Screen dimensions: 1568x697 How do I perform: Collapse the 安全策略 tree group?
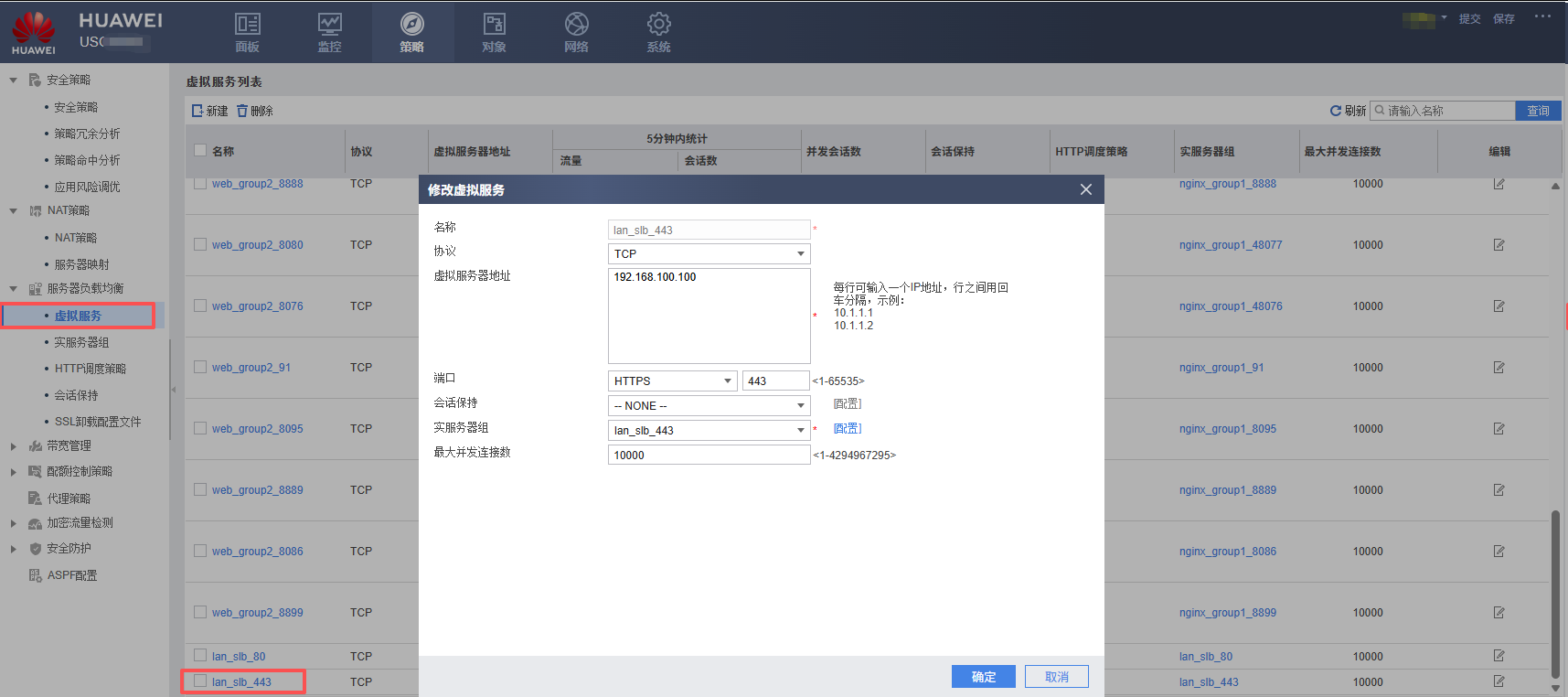pos(13,80)
